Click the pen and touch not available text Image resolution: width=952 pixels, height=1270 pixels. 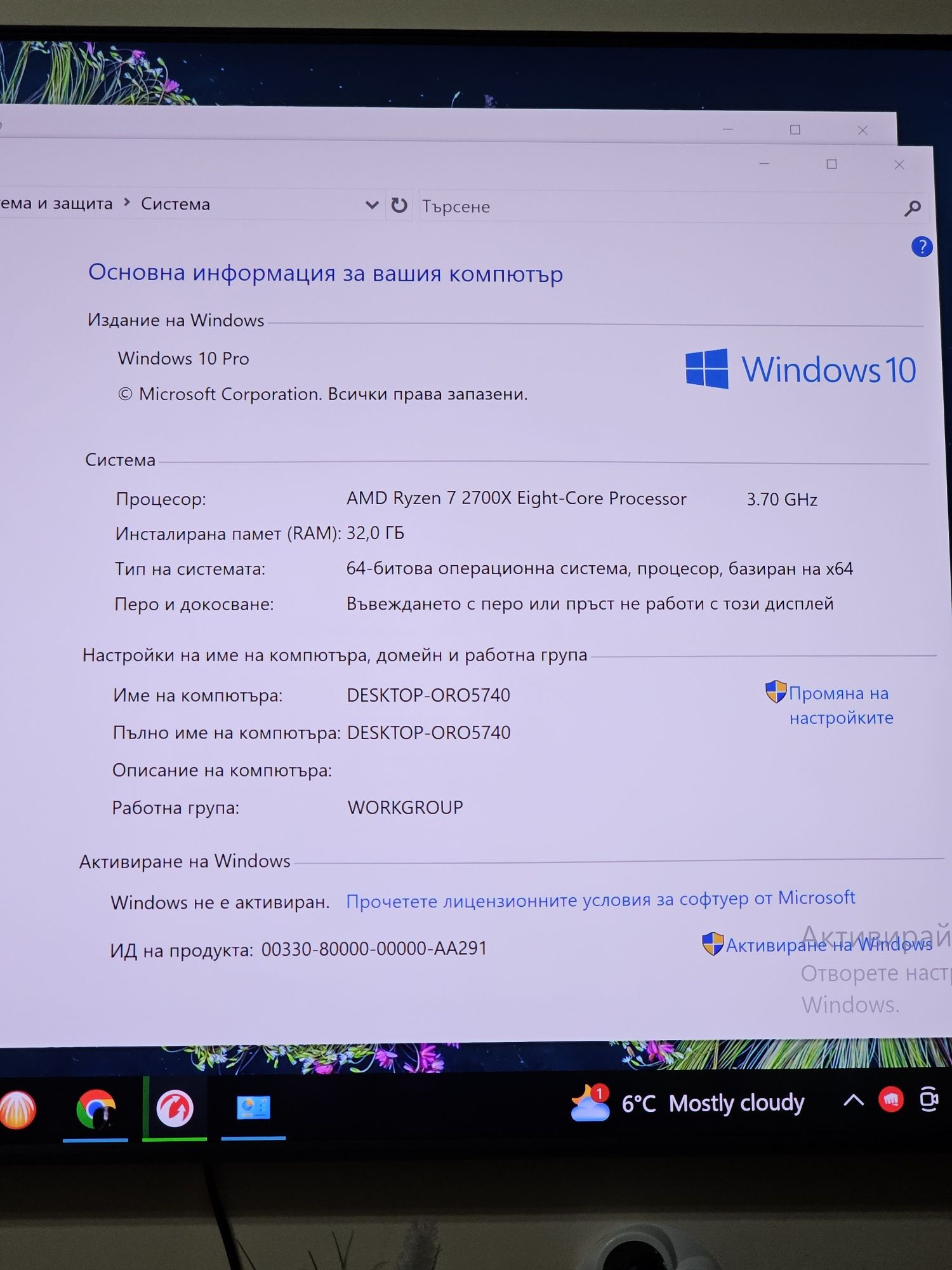click(x=590, y=603)
